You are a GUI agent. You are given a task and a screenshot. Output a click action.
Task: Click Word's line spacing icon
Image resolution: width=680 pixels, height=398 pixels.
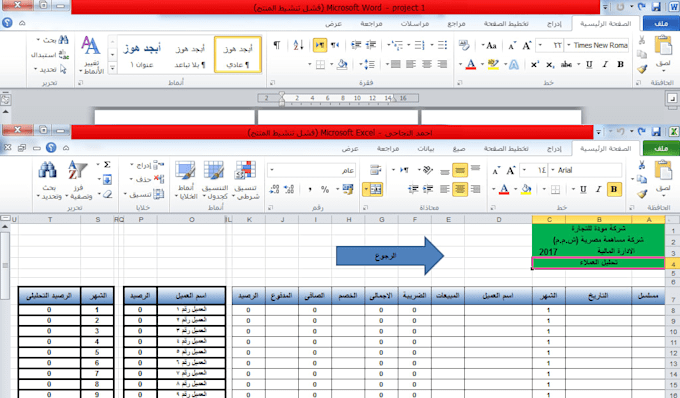369,65
